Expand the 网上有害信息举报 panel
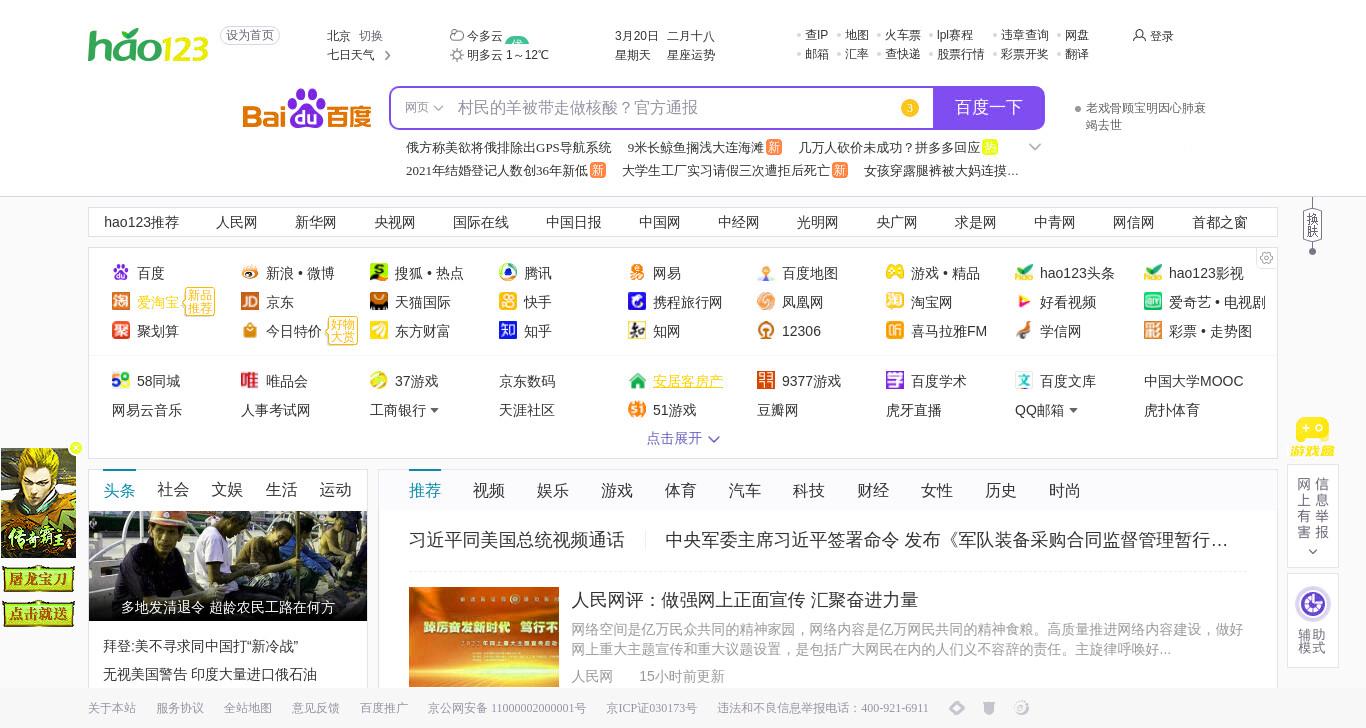 (1313, 552)
